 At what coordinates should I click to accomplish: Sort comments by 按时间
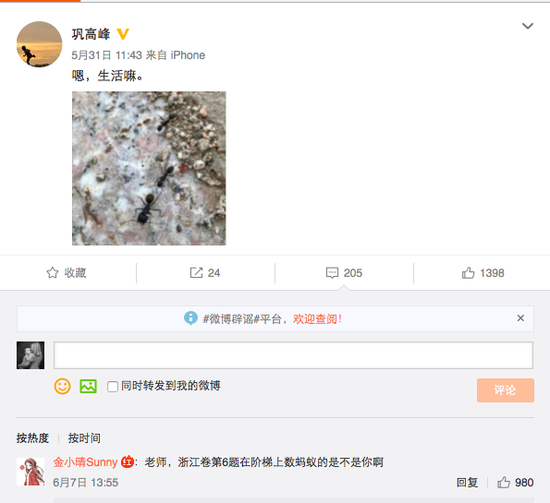tap(84, 438)
